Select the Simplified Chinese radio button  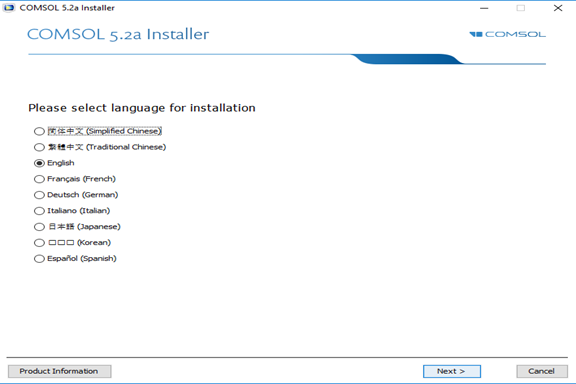[39, 131]
